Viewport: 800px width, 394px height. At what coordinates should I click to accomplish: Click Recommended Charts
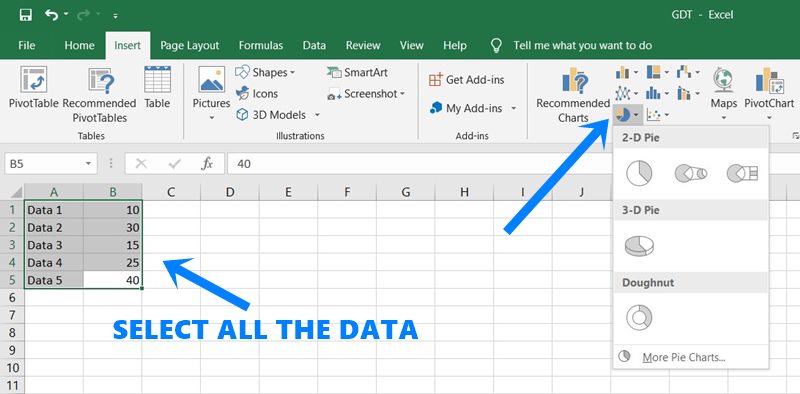573,95
